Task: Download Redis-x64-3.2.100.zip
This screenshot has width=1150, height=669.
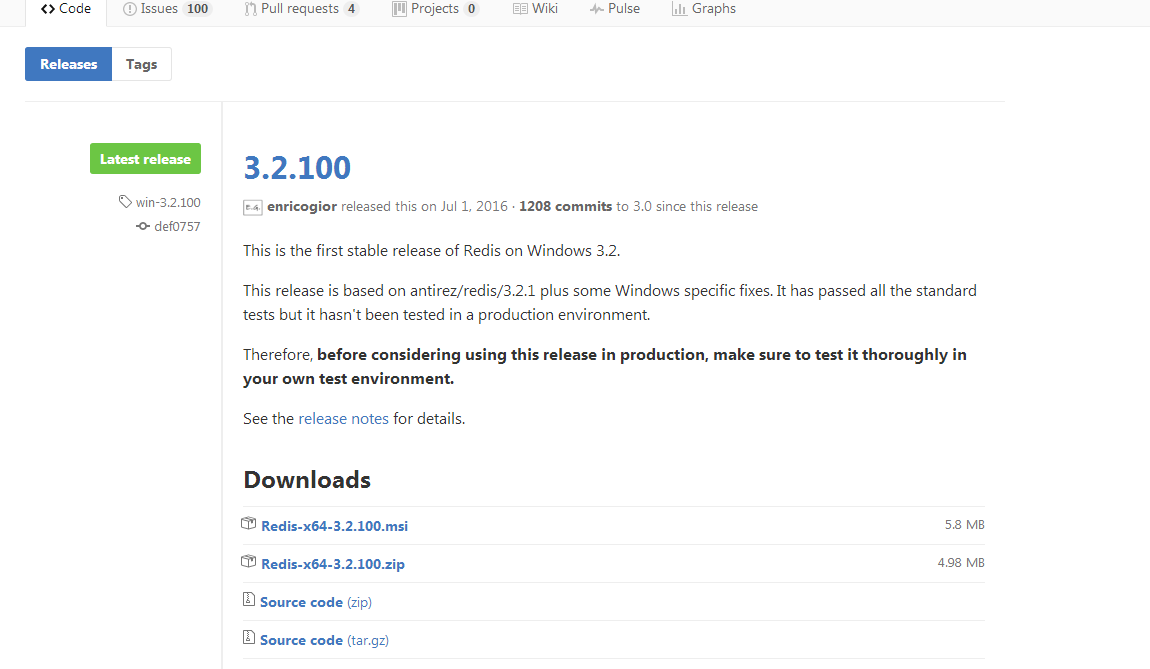Action: pyautogui.click(x=333, y=564)
